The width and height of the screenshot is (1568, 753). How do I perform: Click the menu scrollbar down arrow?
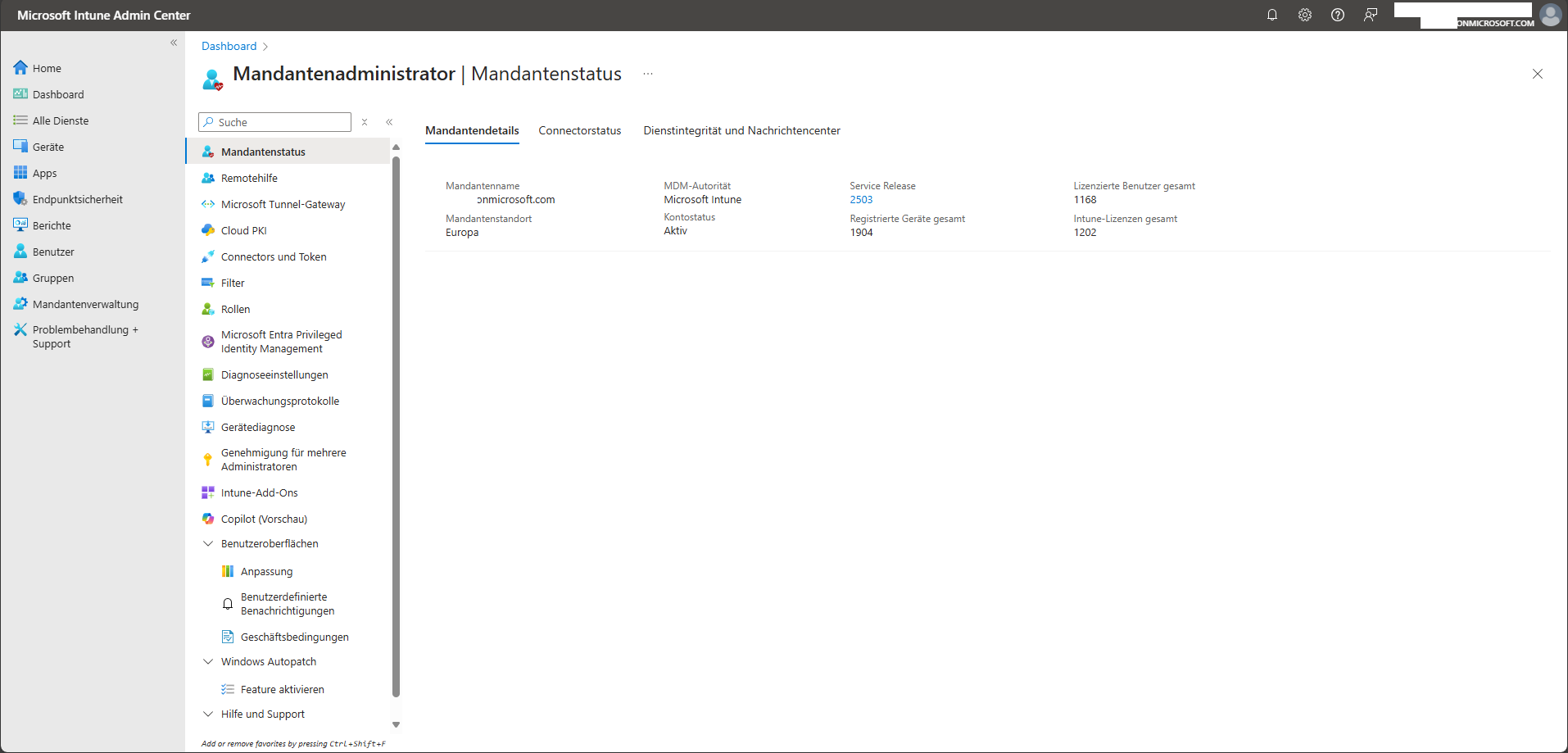tap(396, 724)
